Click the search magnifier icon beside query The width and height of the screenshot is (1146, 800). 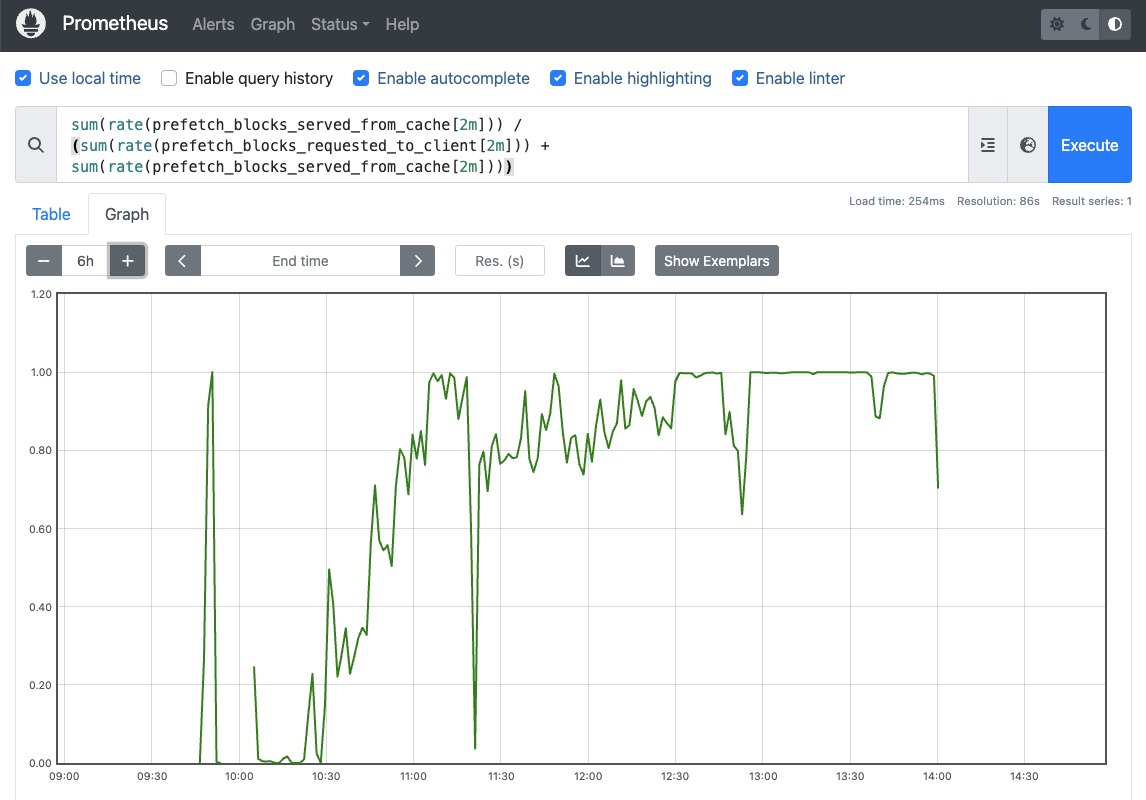(x=36, y=145)
